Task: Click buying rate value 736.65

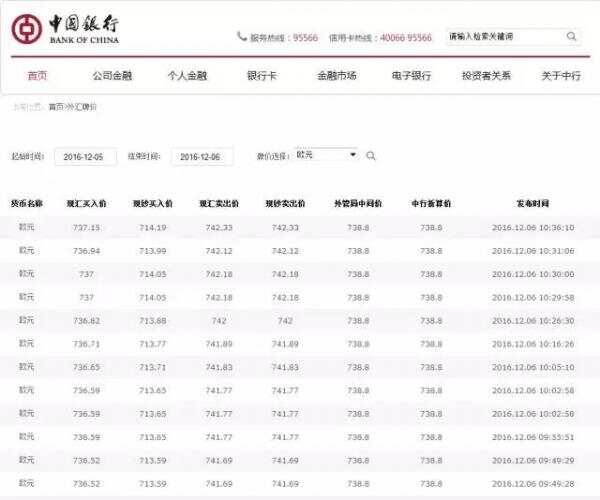Action: 86,367
